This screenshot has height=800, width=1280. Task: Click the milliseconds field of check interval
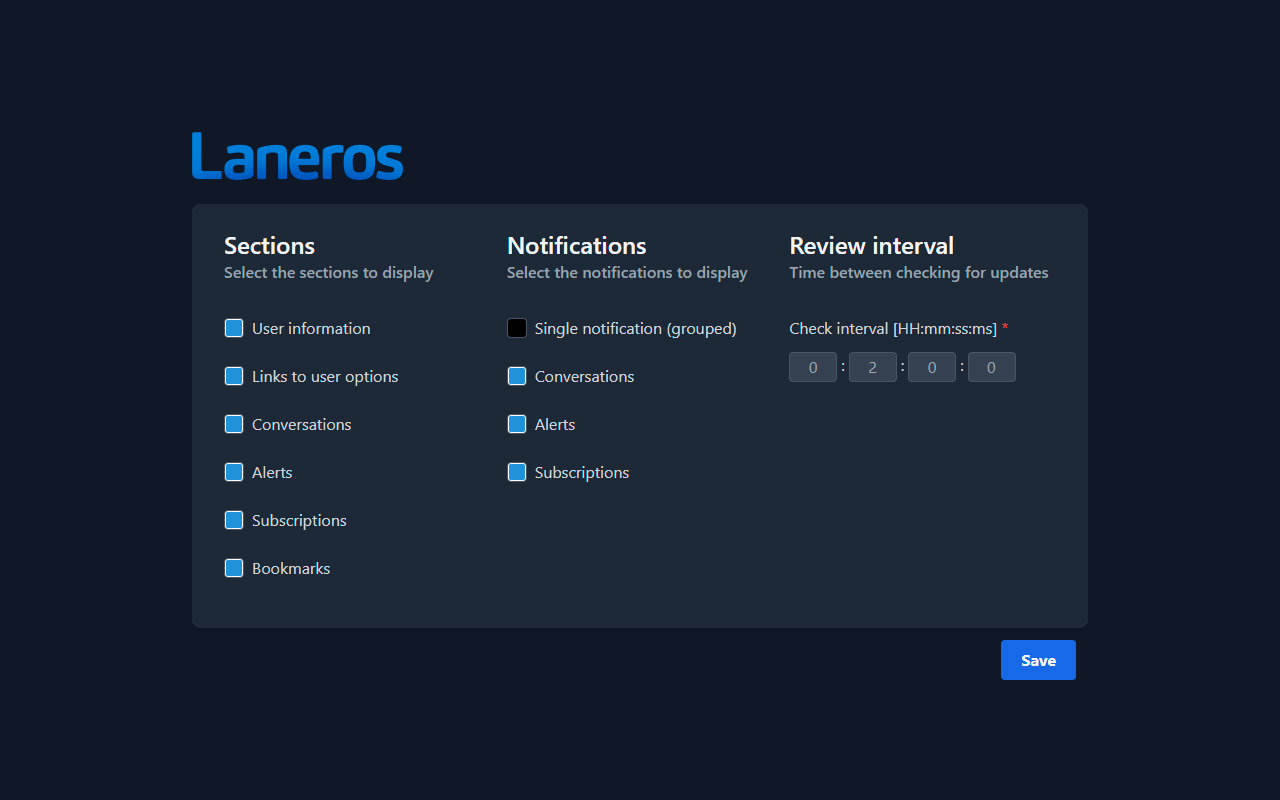tap(992, 367)
